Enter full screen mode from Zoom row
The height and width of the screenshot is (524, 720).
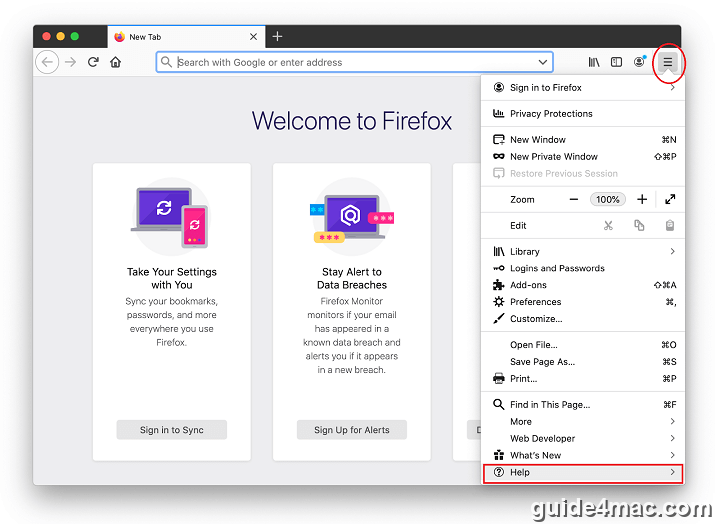point(670,199)
